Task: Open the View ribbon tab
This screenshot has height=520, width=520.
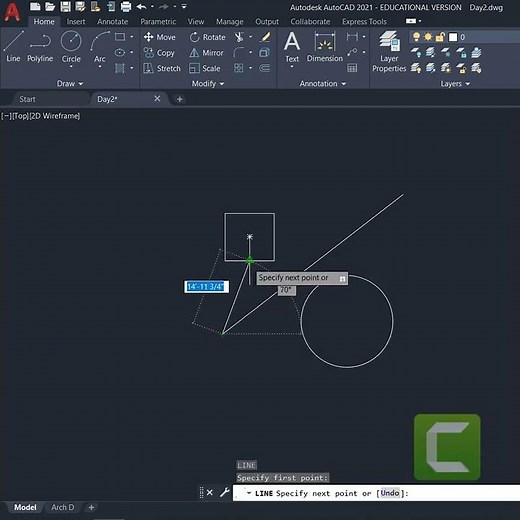Action: tap(196, 22)
